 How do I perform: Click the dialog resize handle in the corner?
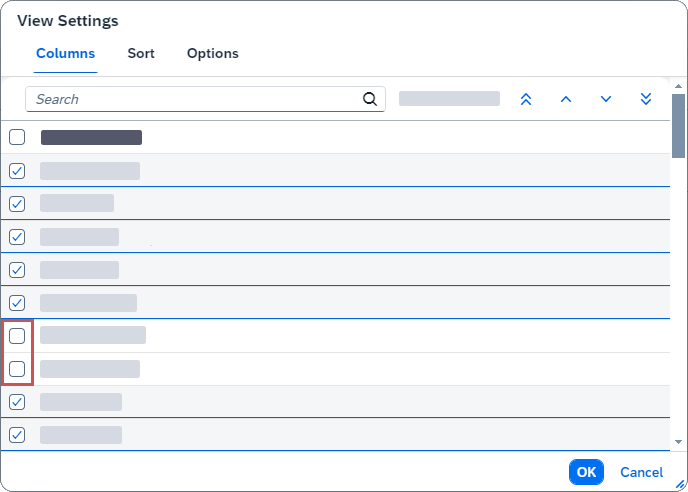tap(680, 484)
